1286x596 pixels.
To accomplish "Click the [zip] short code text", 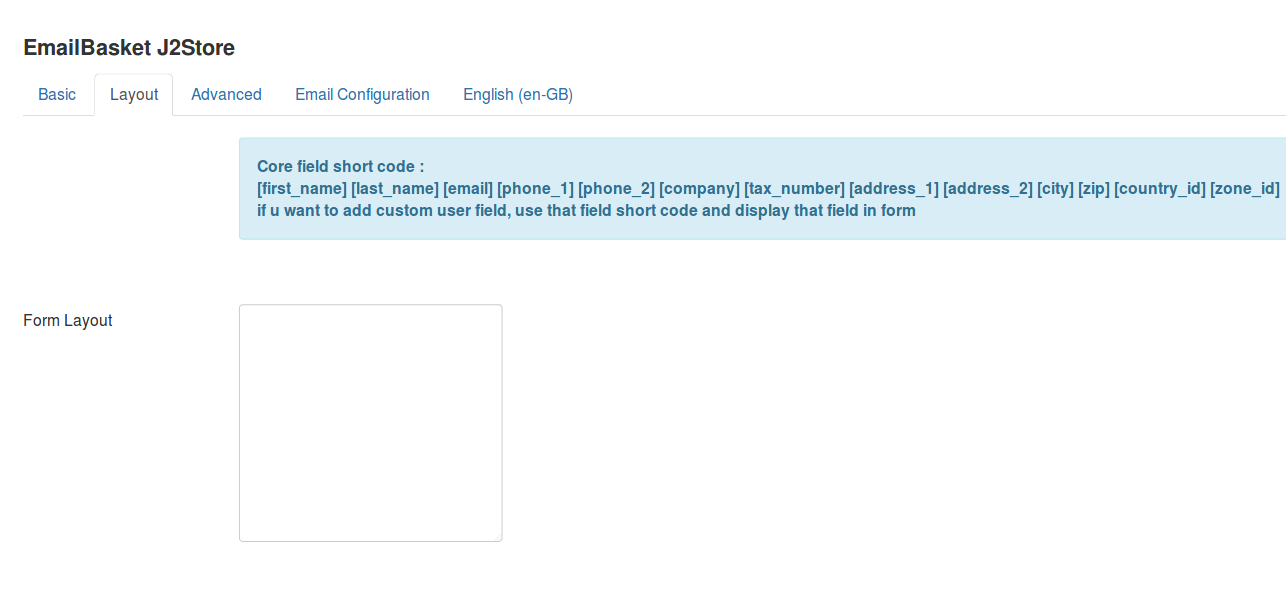I will [1094, 189].
